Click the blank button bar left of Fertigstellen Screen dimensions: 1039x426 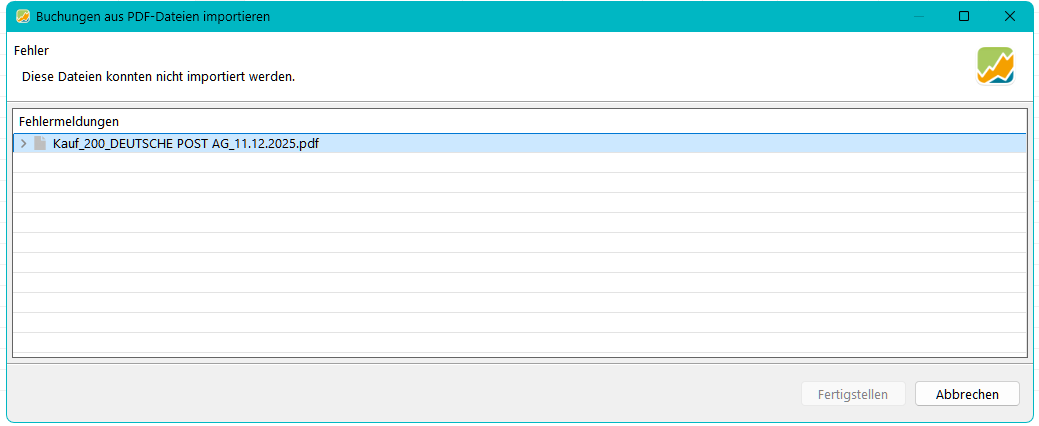coord(400,394)
